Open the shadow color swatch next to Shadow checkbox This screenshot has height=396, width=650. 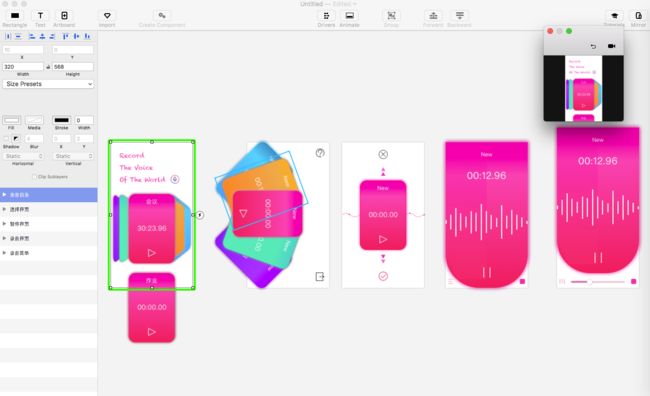click(x=15, y=138)
